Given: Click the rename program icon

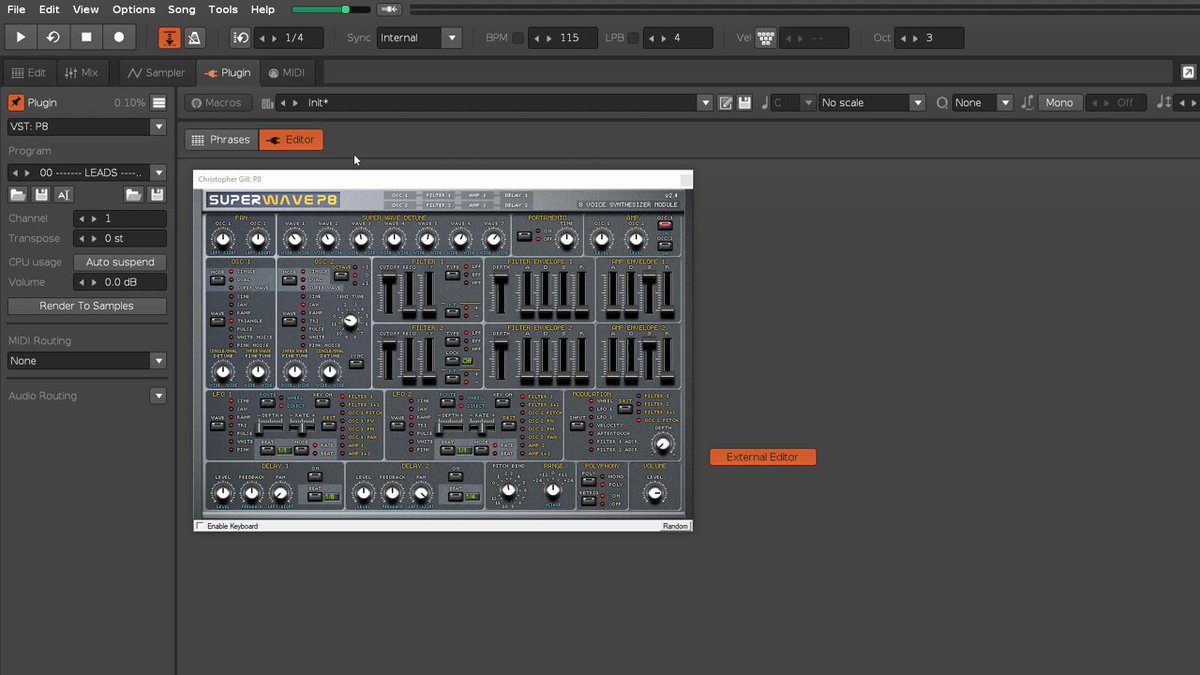Looking at the screenshot, I should (63, 195).
